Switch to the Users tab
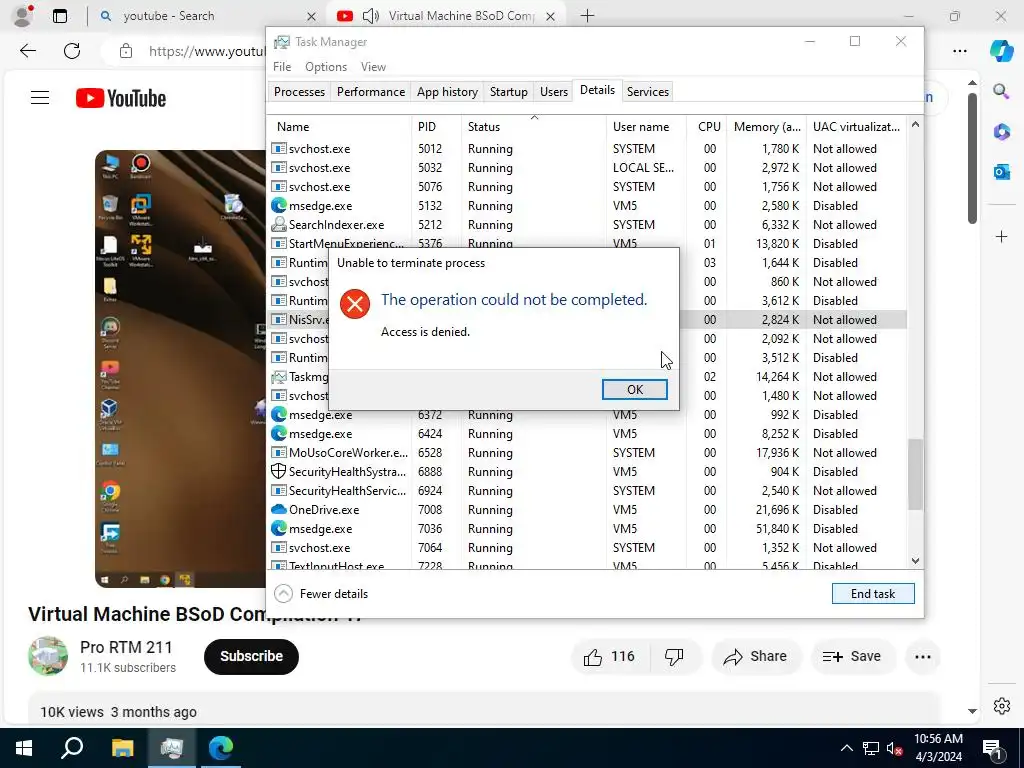The width and height of the screenshot is (1024, 768). pyautogui.click(x=554, y=92)
